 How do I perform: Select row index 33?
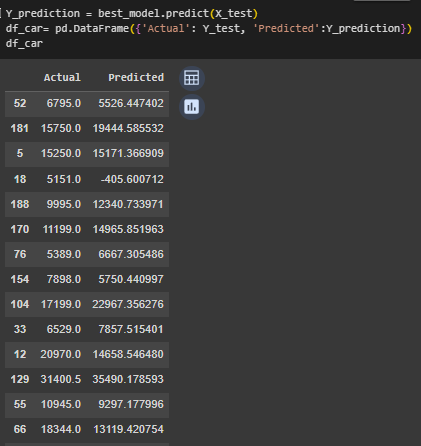click(20, 329)
